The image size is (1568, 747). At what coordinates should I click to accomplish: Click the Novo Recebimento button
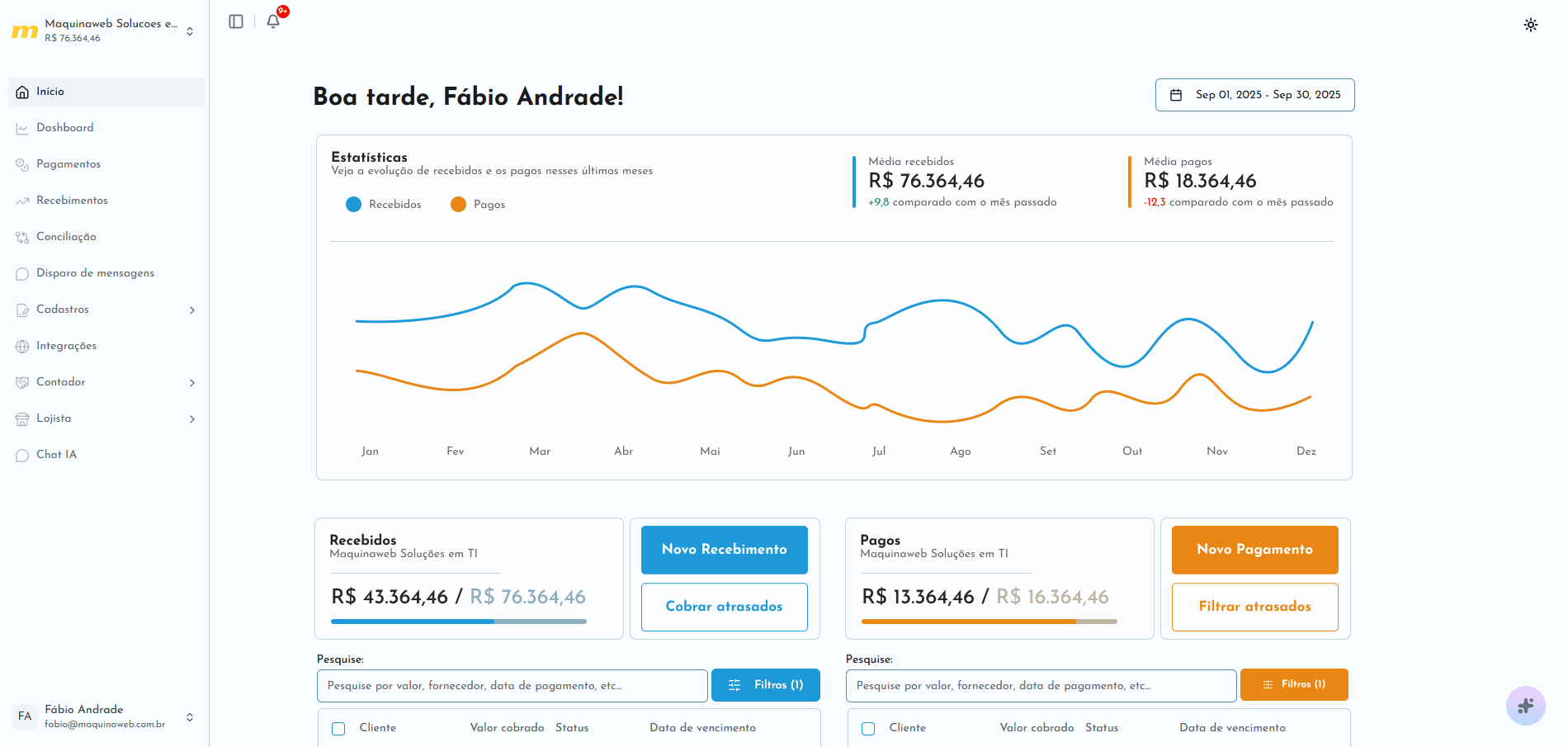pos(724,550)
